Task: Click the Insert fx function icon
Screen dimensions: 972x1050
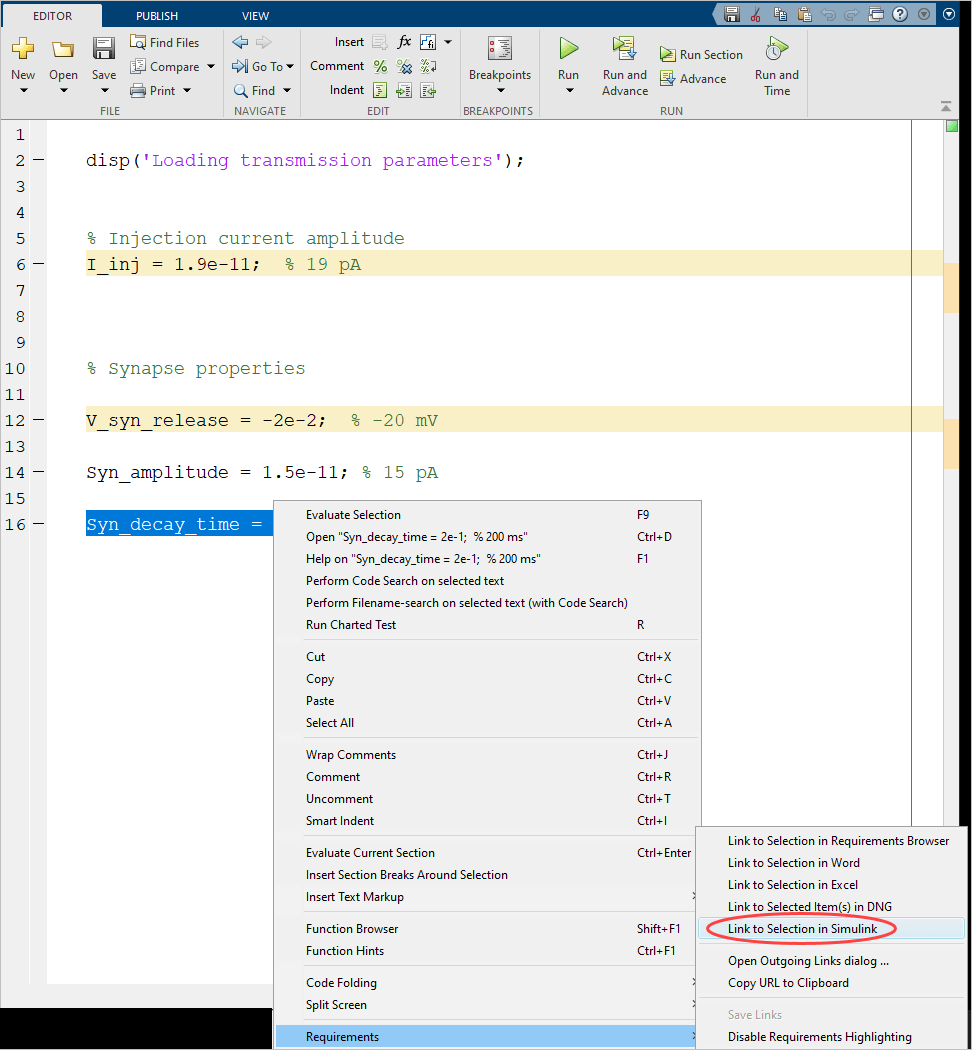Action: (404, 42)
